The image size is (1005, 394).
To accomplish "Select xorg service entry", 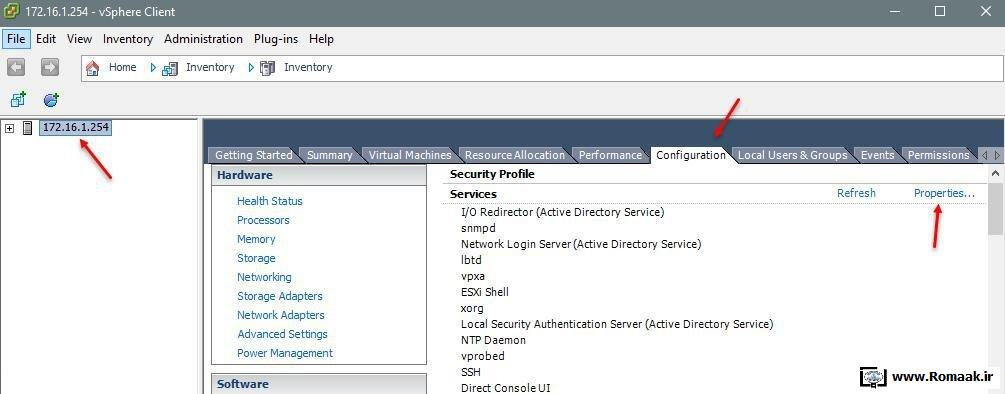I will point(472,308).
